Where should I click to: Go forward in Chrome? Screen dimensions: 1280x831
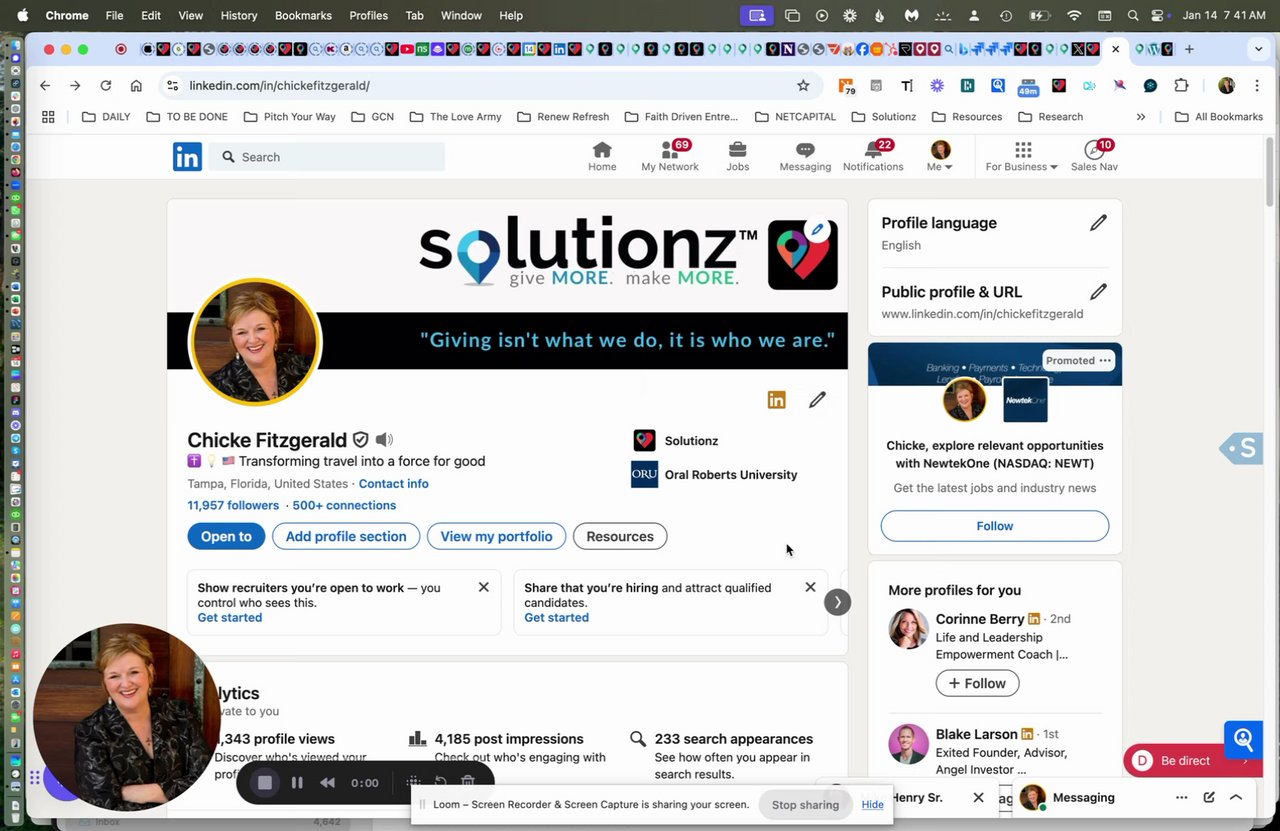pos(75,86)
